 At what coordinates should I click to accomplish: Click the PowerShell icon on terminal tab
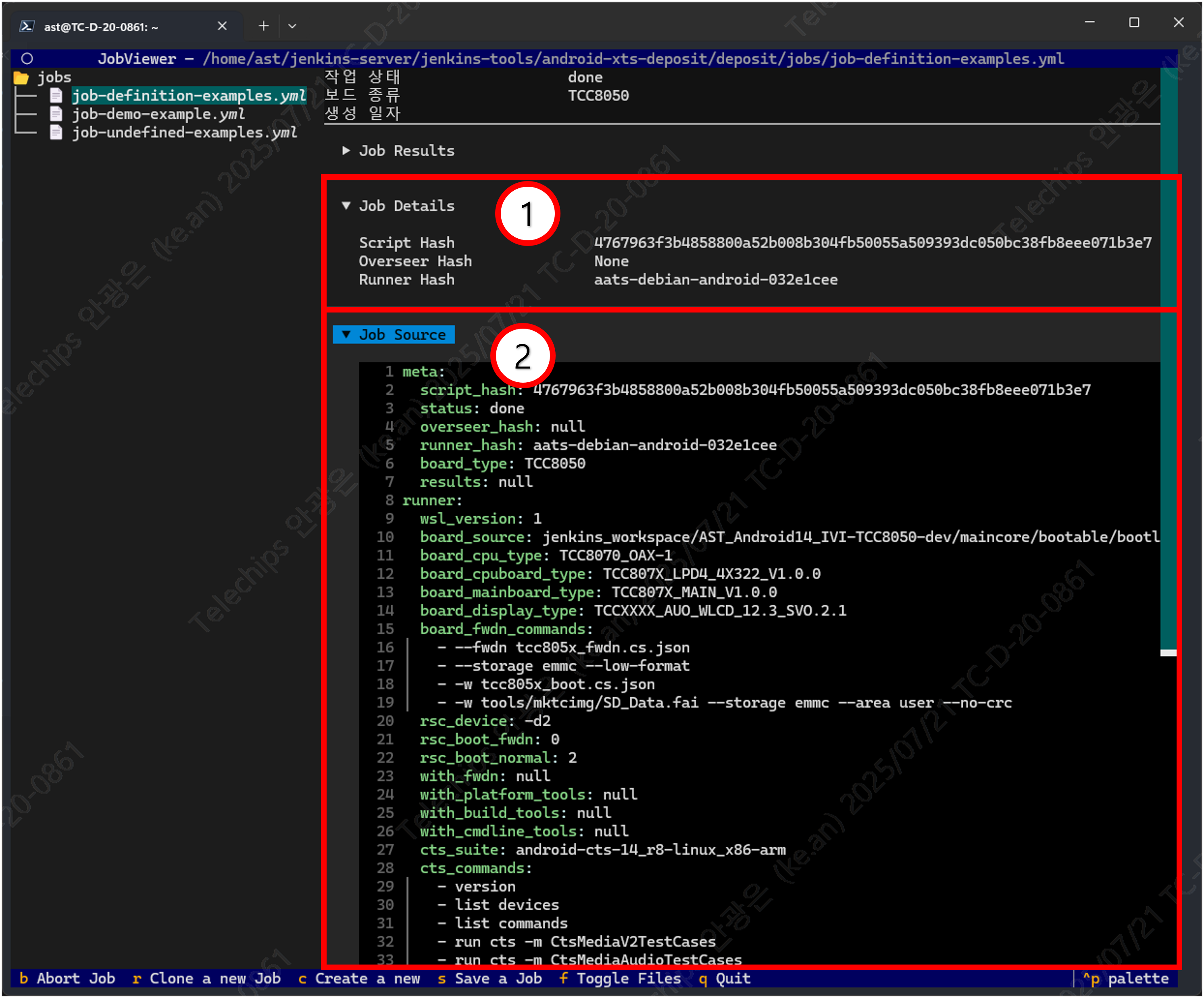[x=27, y=26]
